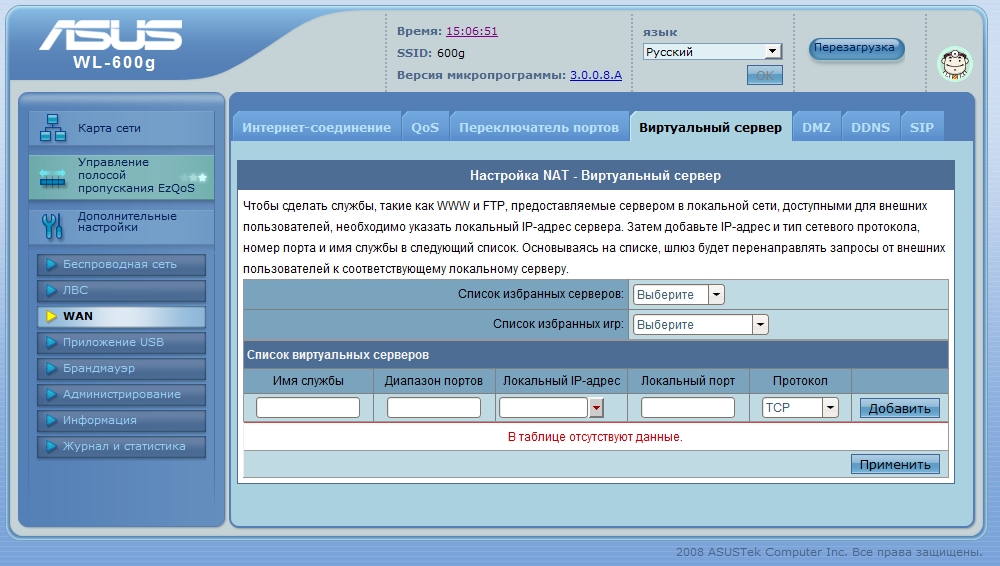
Task: Click arrow icon beside Брандмауэр
Action: (x=52, y=369)
